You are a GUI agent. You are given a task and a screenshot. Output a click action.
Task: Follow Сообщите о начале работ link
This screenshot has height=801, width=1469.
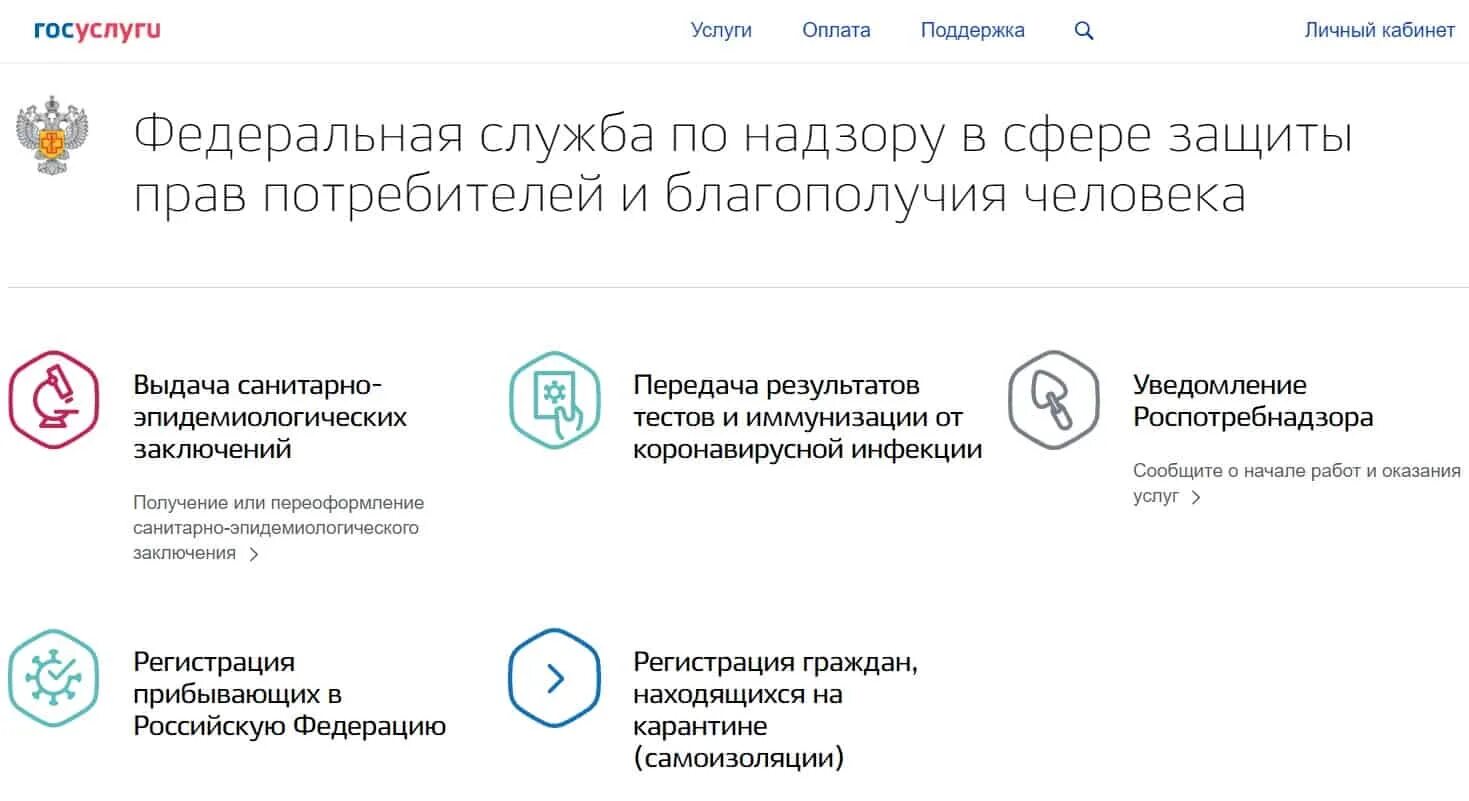tap(1297, 483)
